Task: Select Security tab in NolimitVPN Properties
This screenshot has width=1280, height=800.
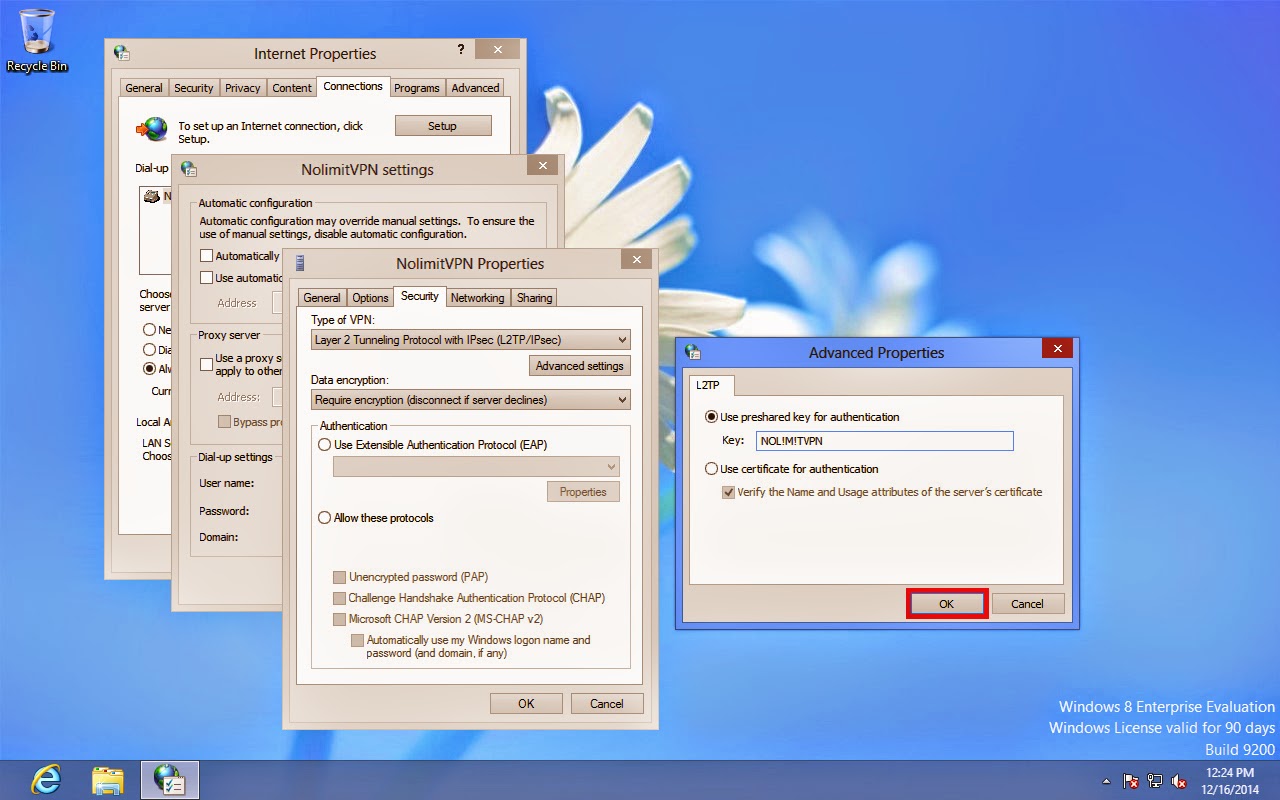Action: coord(420,296)
